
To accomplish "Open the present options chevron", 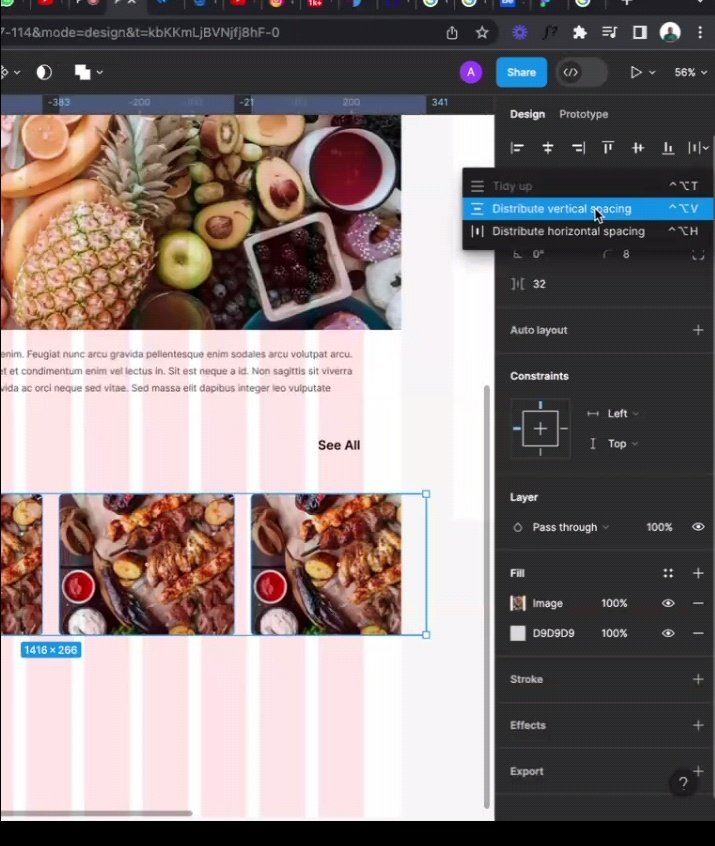I will point(652,72).
